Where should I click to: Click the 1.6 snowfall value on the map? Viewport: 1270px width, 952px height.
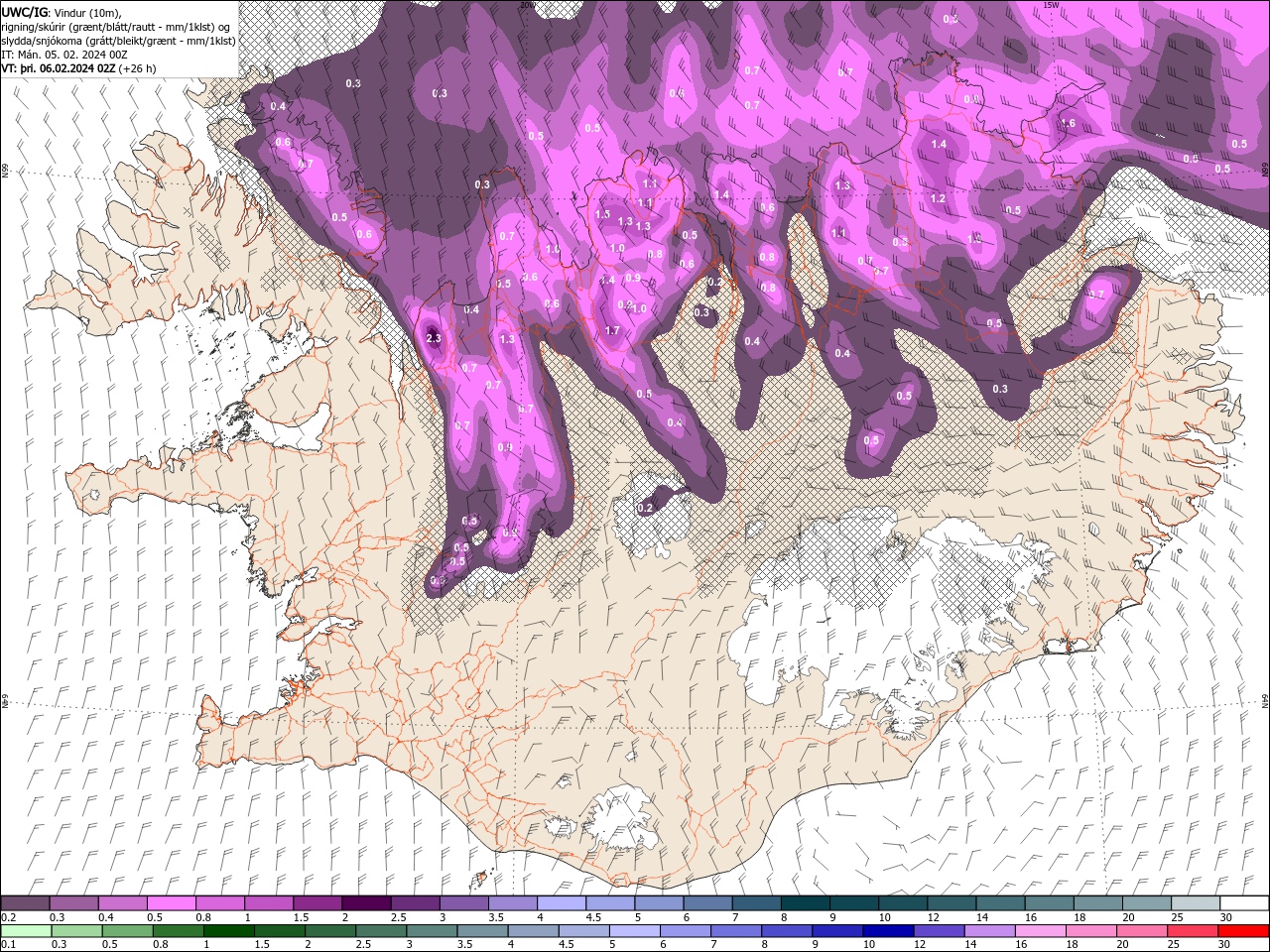coord(1068,124)
